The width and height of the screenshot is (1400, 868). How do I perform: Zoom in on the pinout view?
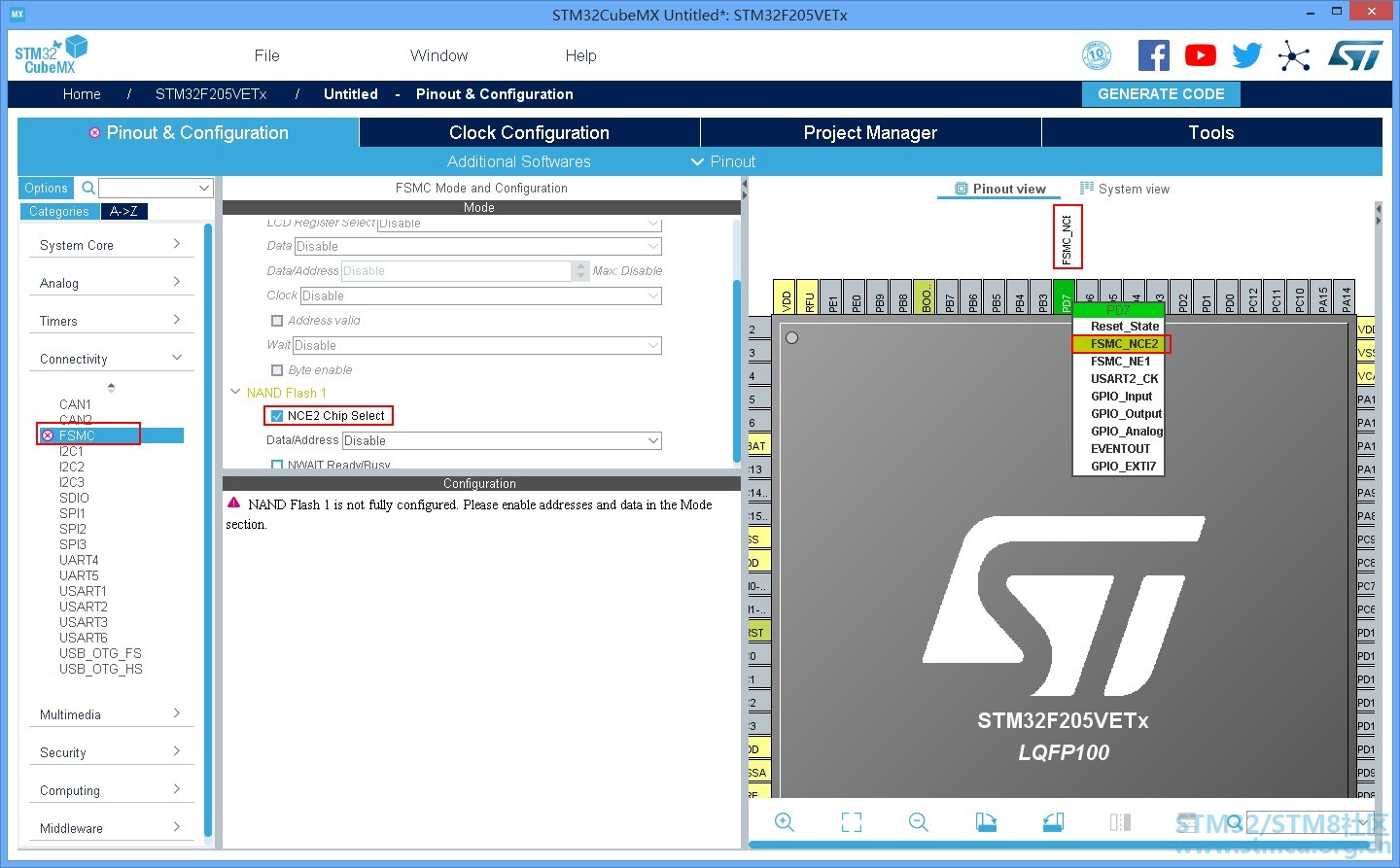(x=784, y=822)
